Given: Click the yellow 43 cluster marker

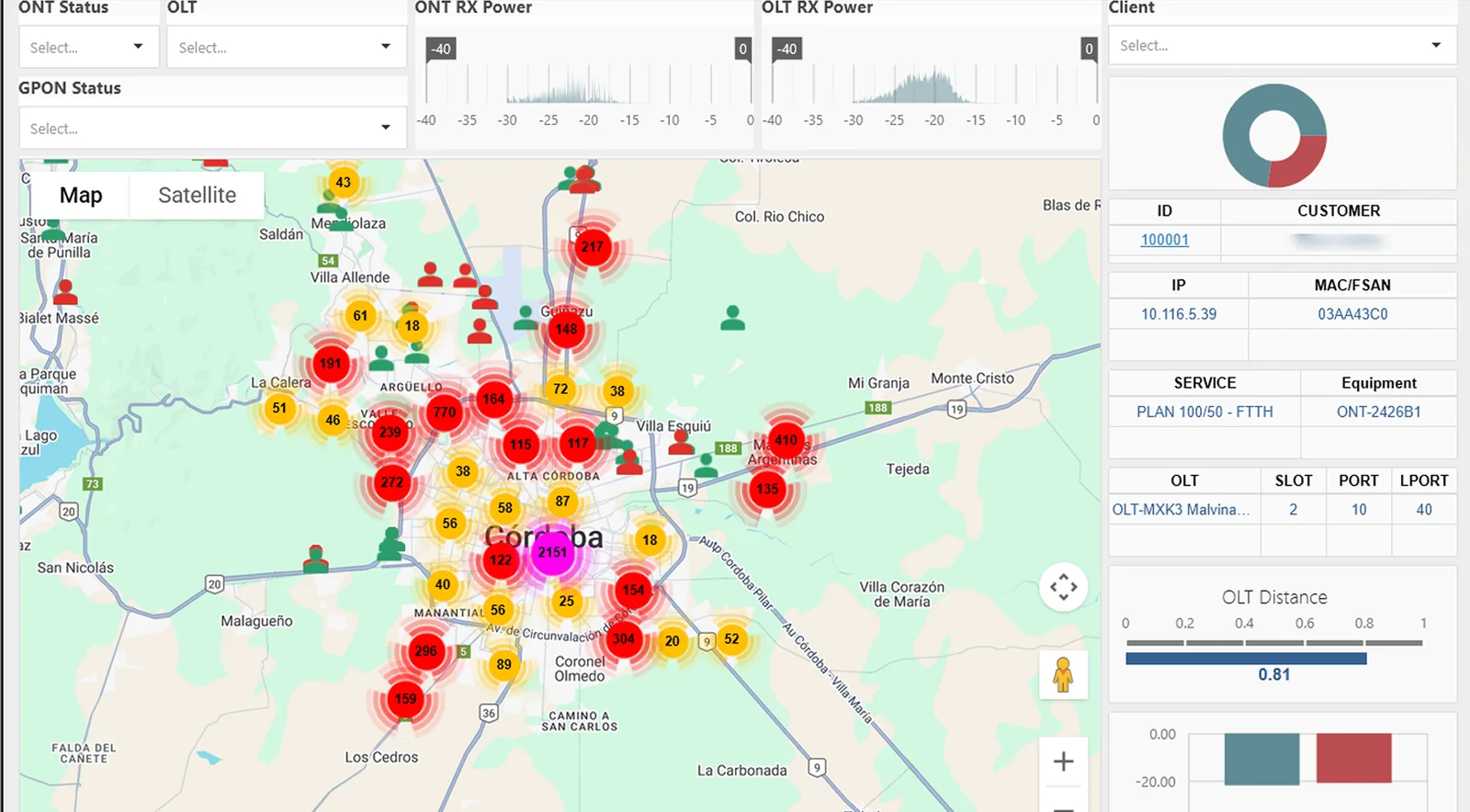Looking at the screenshot, I should coord(343,182).
